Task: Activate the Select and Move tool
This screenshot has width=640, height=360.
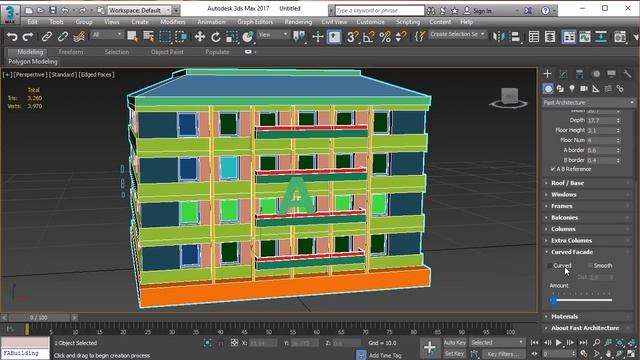Action: click(x=200, y=37)
